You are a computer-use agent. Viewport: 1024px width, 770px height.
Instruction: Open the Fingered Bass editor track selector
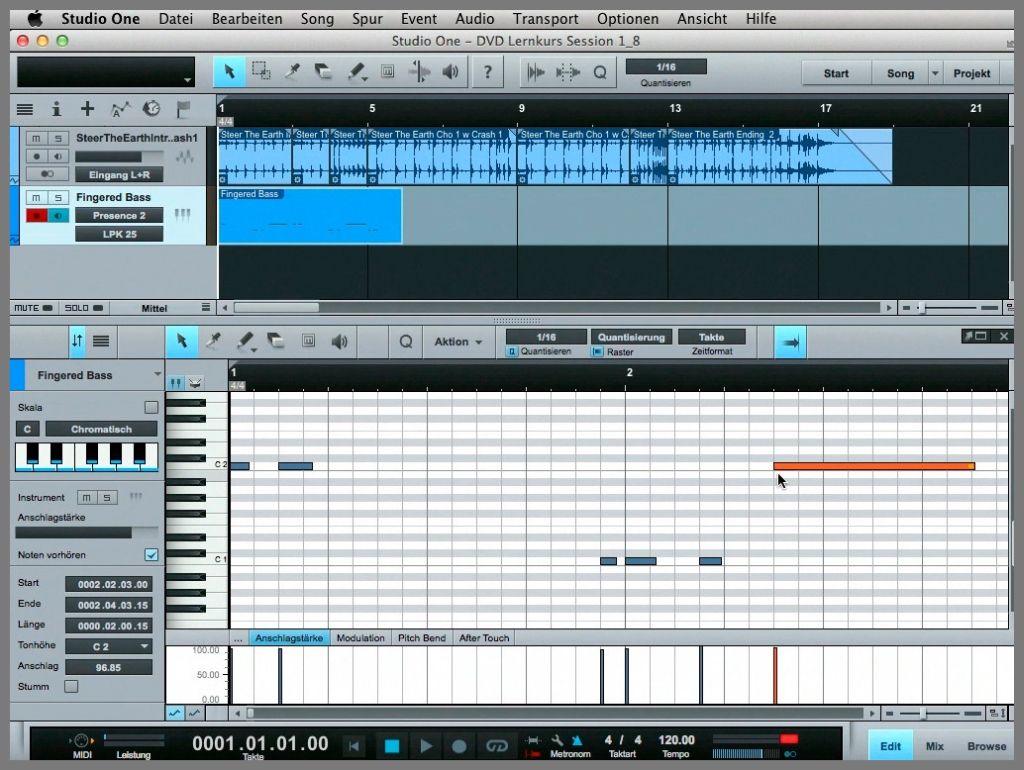click(x=95, y=376)
